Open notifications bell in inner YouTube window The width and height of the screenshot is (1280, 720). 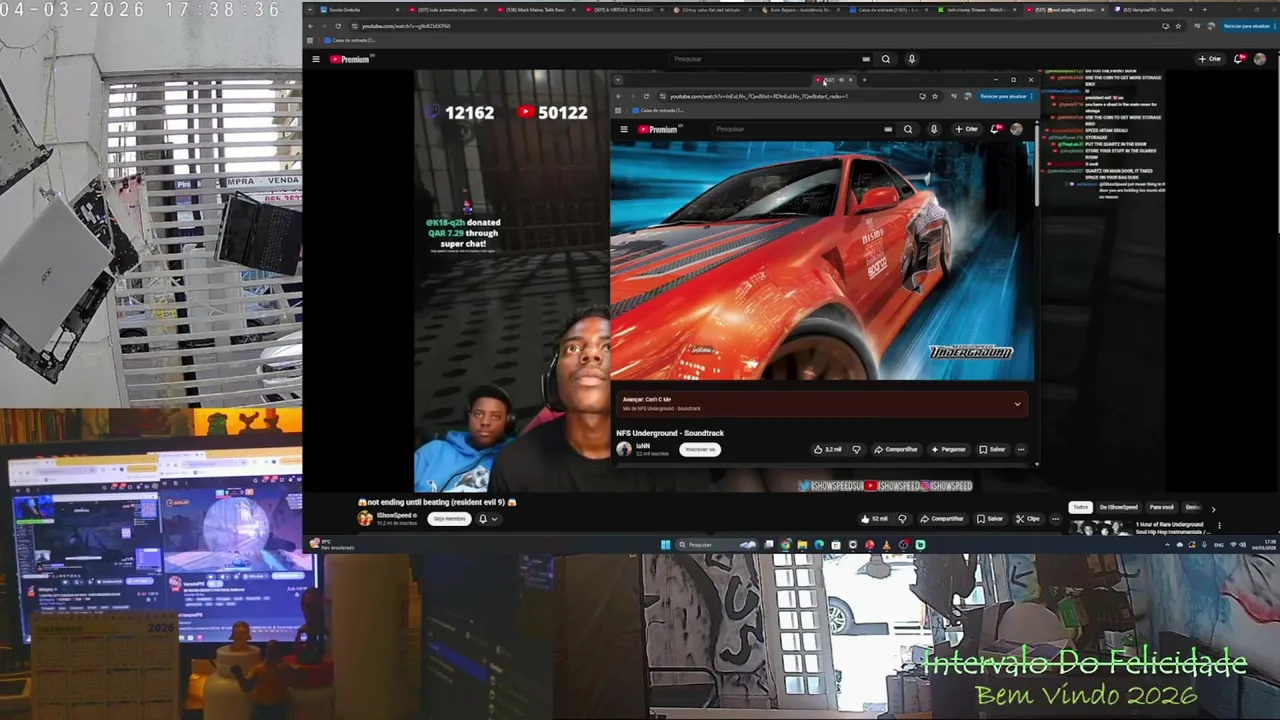[x=996, y=129]
